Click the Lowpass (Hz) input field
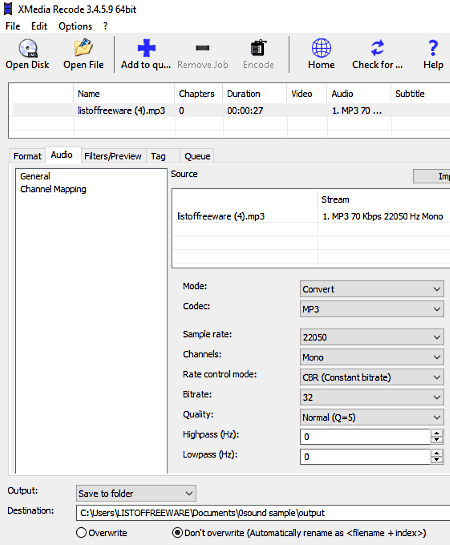The image size is (450, 545). click(x=365, y=457)
